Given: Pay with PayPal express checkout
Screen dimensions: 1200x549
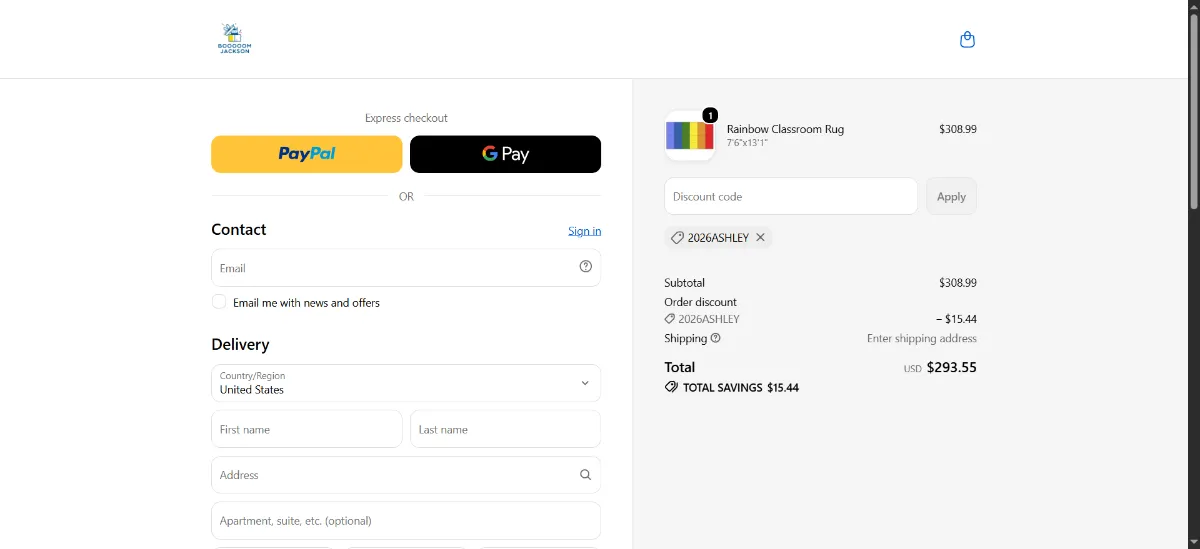Looking at the screenshot, I should pos(306,154).
